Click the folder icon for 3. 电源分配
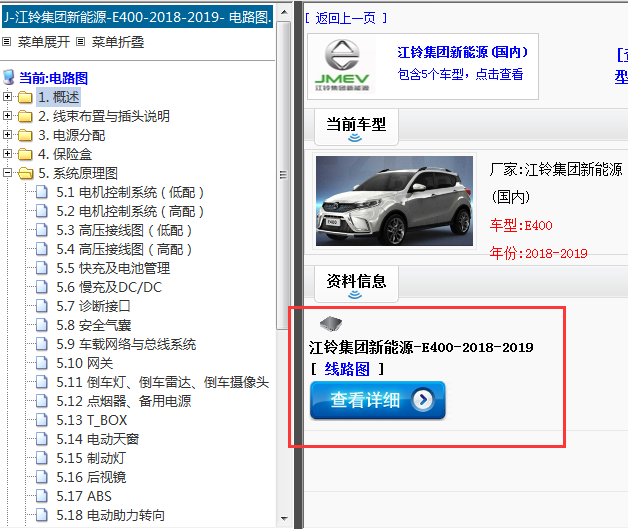This screenshot has width=628, height=529. (25, 135)
